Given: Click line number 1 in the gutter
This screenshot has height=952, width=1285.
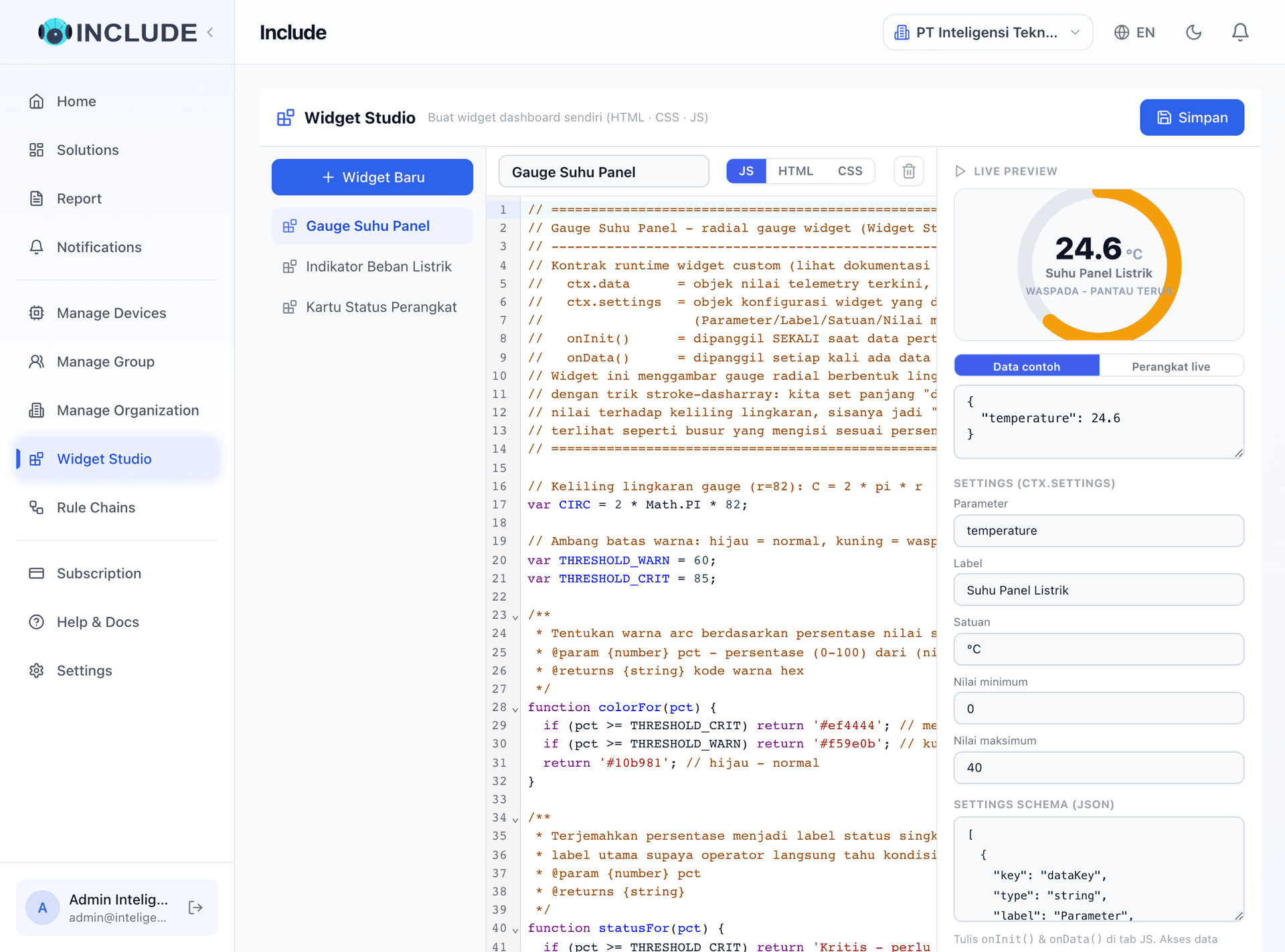Looking at the screenshot, I should point(503,209).
